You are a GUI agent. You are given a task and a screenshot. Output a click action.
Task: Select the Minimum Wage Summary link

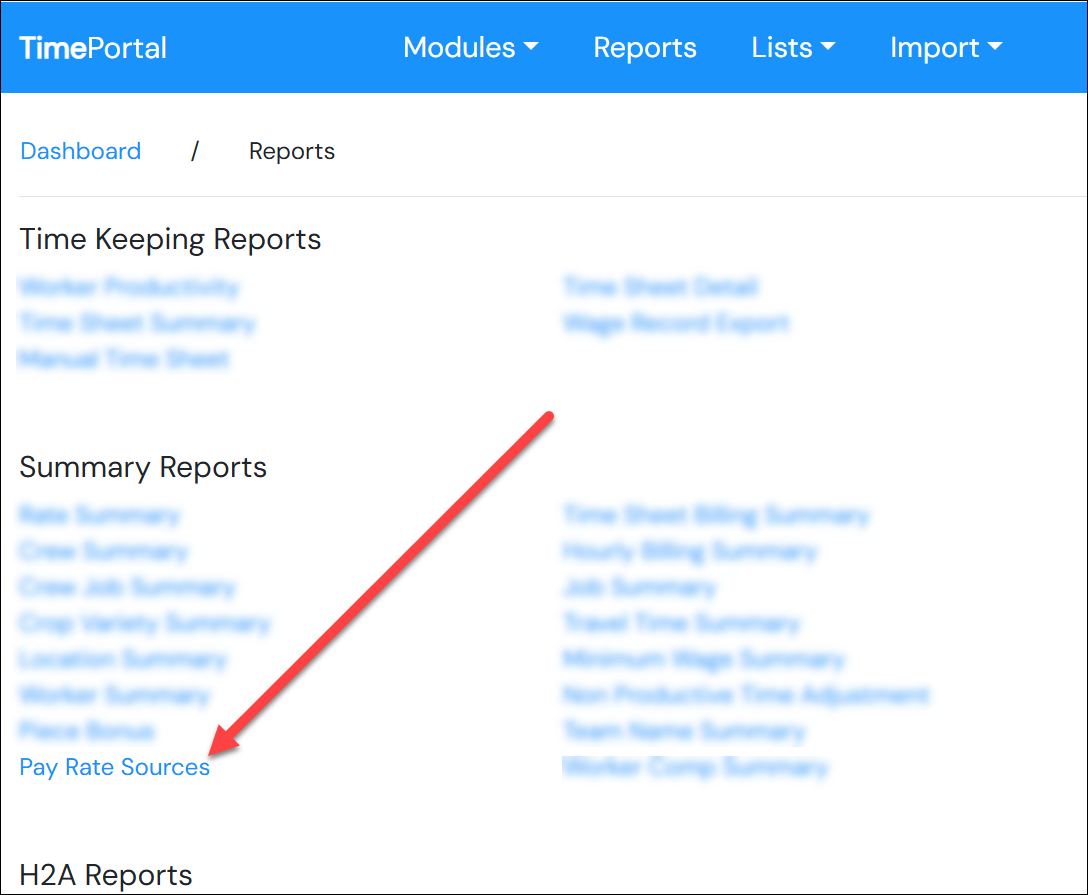click(x=704, y=659)
